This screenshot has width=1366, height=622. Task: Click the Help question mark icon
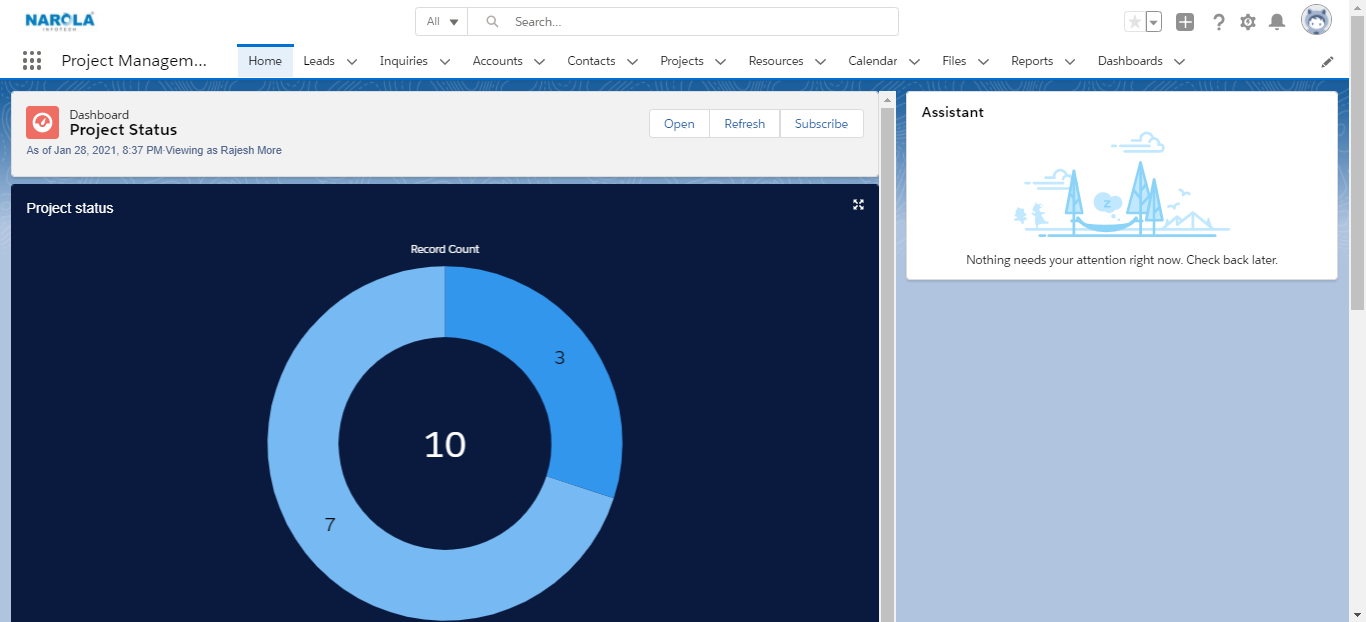click(x=1218, y=21)
